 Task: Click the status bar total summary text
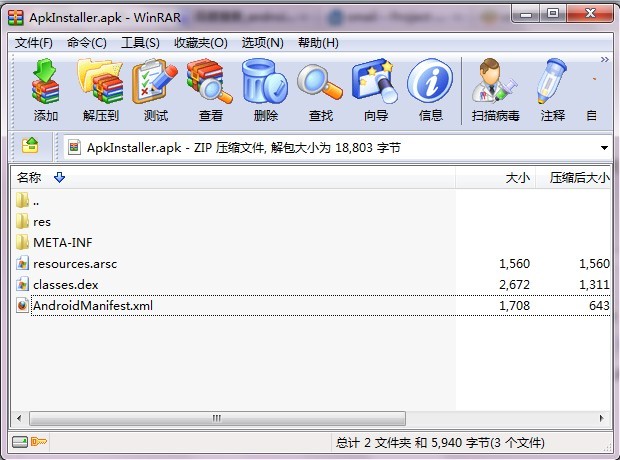pos(440,442)
